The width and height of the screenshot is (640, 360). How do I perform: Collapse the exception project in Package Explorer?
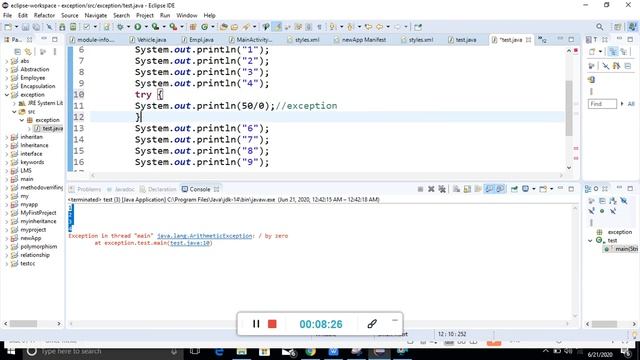tap(7, 95)
